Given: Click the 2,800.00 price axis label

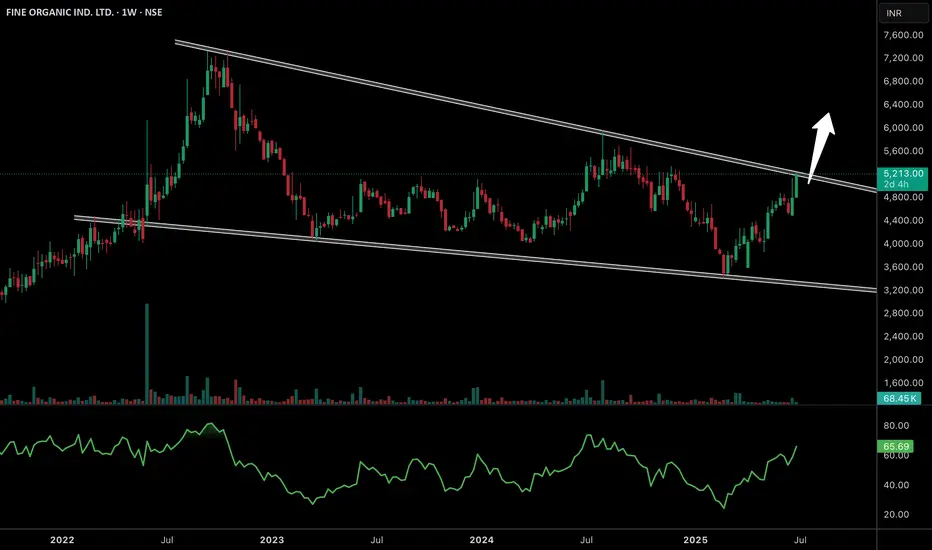Looking at the screenshot, I should [903, 313].
